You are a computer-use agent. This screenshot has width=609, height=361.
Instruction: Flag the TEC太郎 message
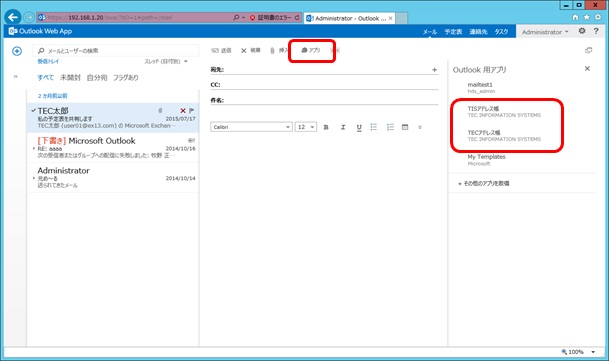coord(191,111)
